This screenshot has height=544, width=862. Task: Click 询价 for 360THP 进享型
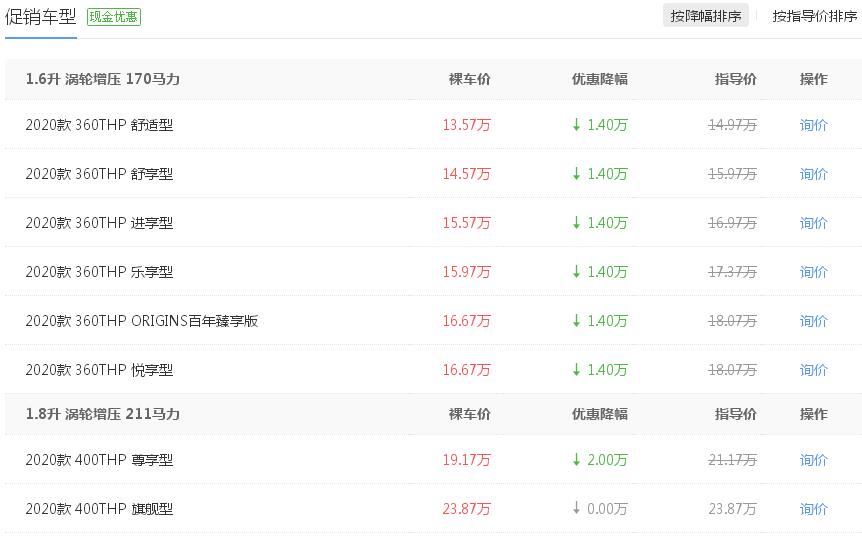coord(813,223)
